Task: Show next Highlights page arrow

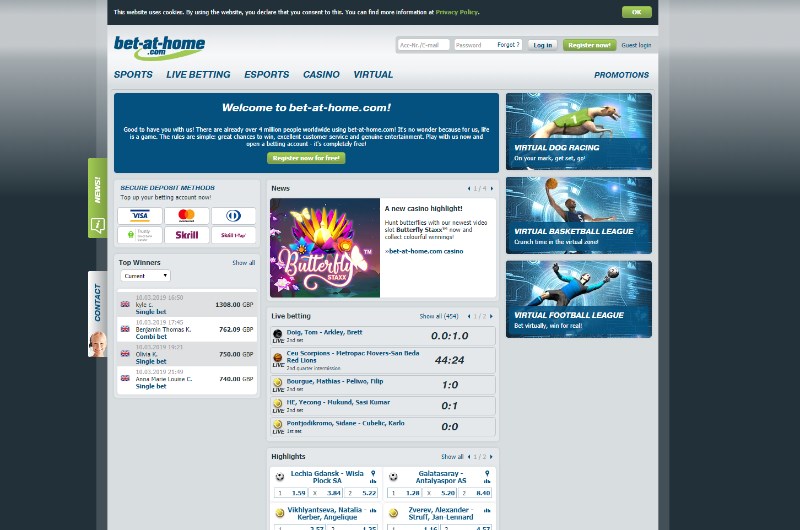Action: coord(491,457)
